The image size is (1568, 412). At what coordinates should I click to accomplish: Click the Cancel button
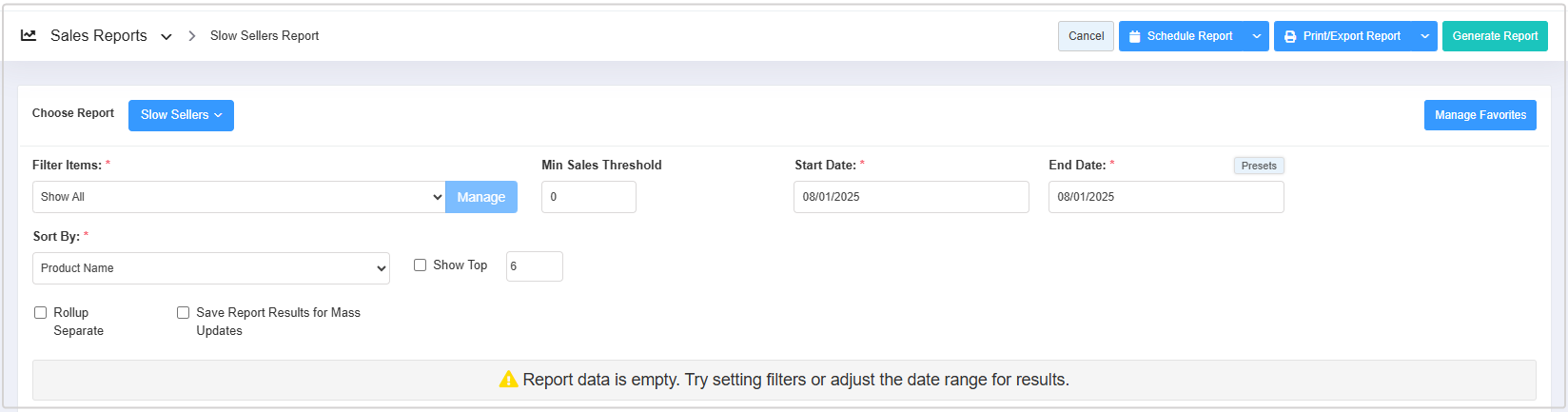[x=1086, y=36]
